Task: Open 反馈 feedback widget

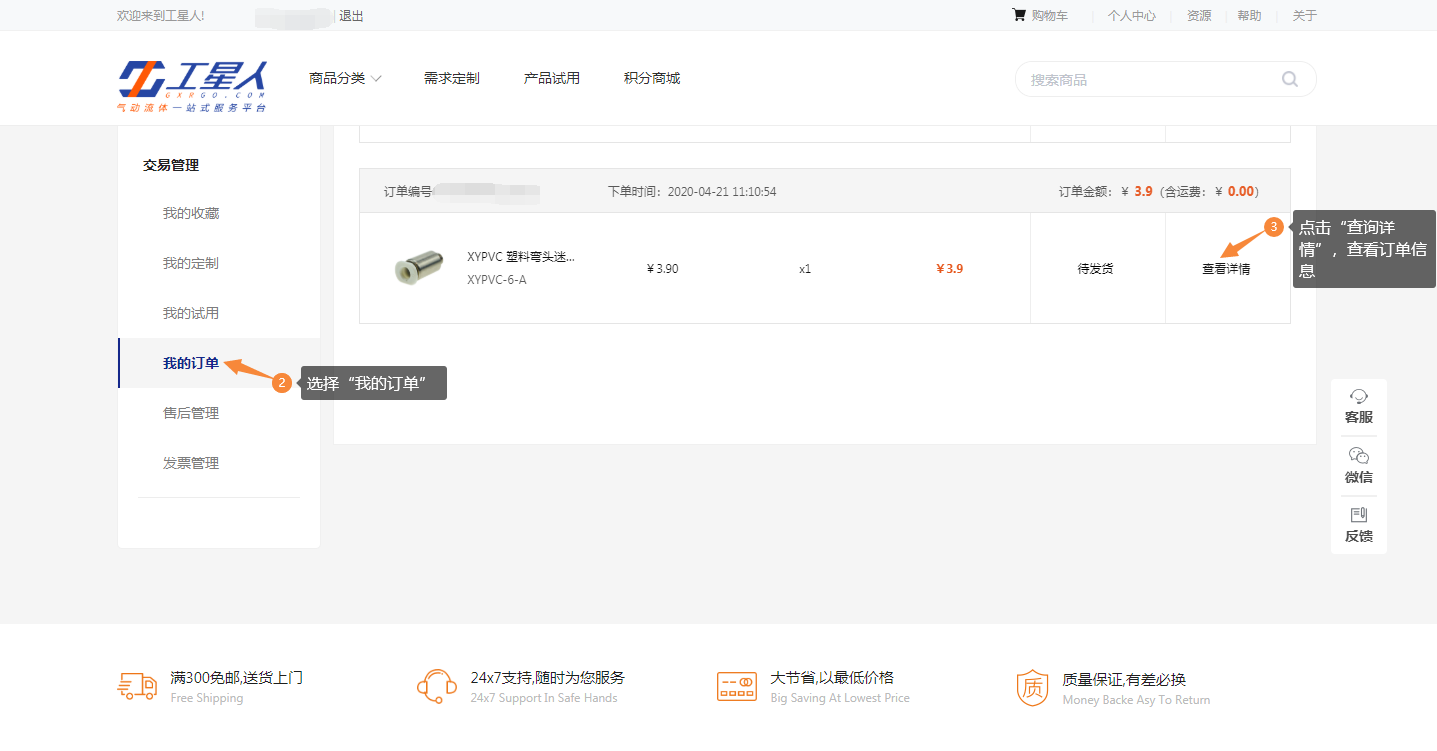Action: coord(1358,525)
